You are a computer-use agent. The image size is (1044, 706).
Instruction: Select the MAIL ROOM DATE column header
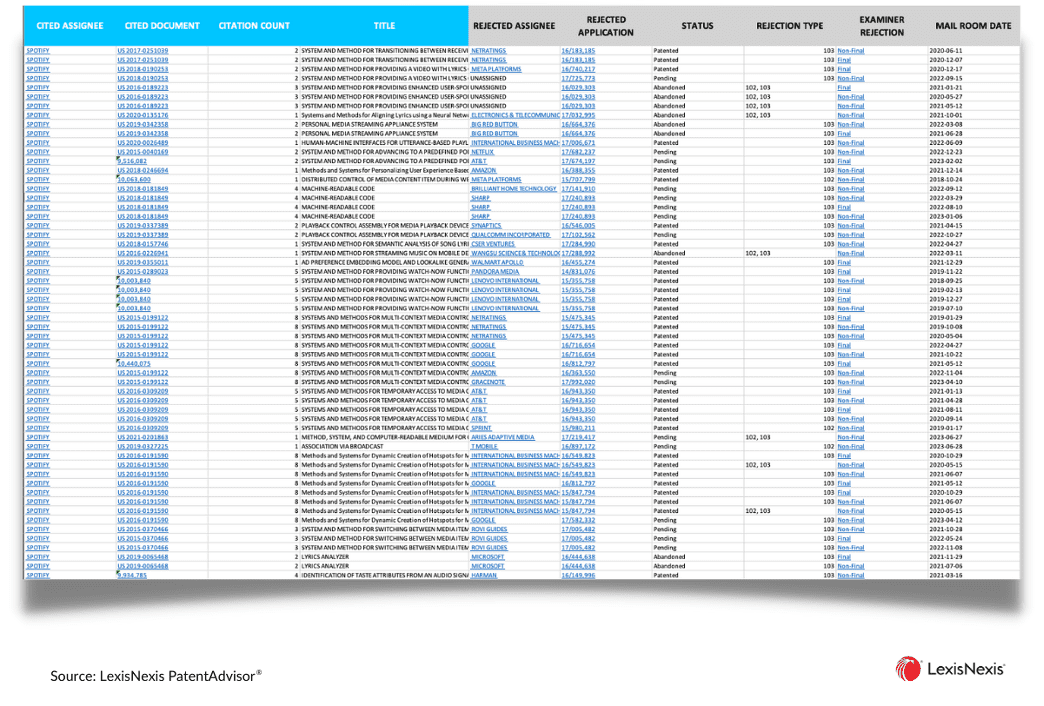973,26
